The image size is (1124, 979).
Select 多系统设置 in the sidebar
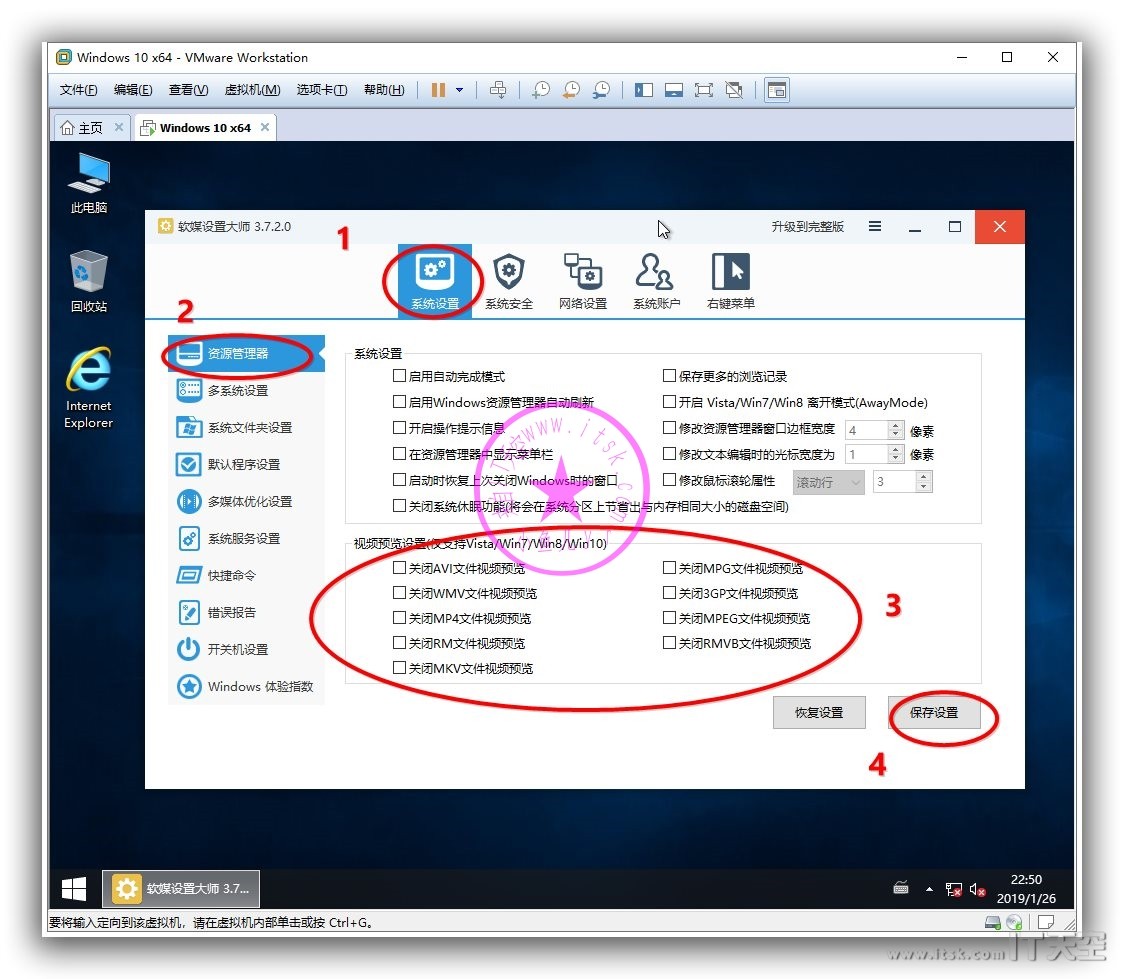(x=247, y=391)
